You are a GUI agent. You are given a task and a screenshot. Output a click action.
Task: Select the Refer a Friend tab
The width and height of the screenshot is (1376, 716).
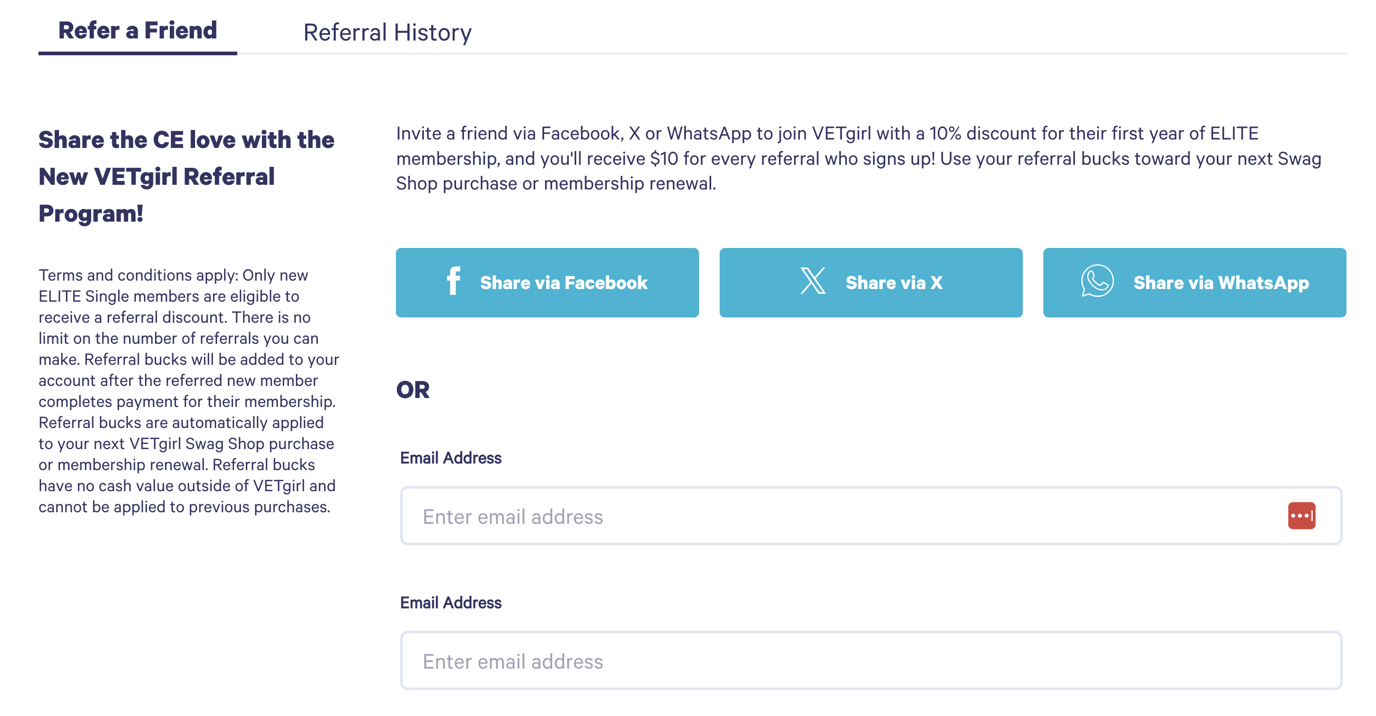137,30
